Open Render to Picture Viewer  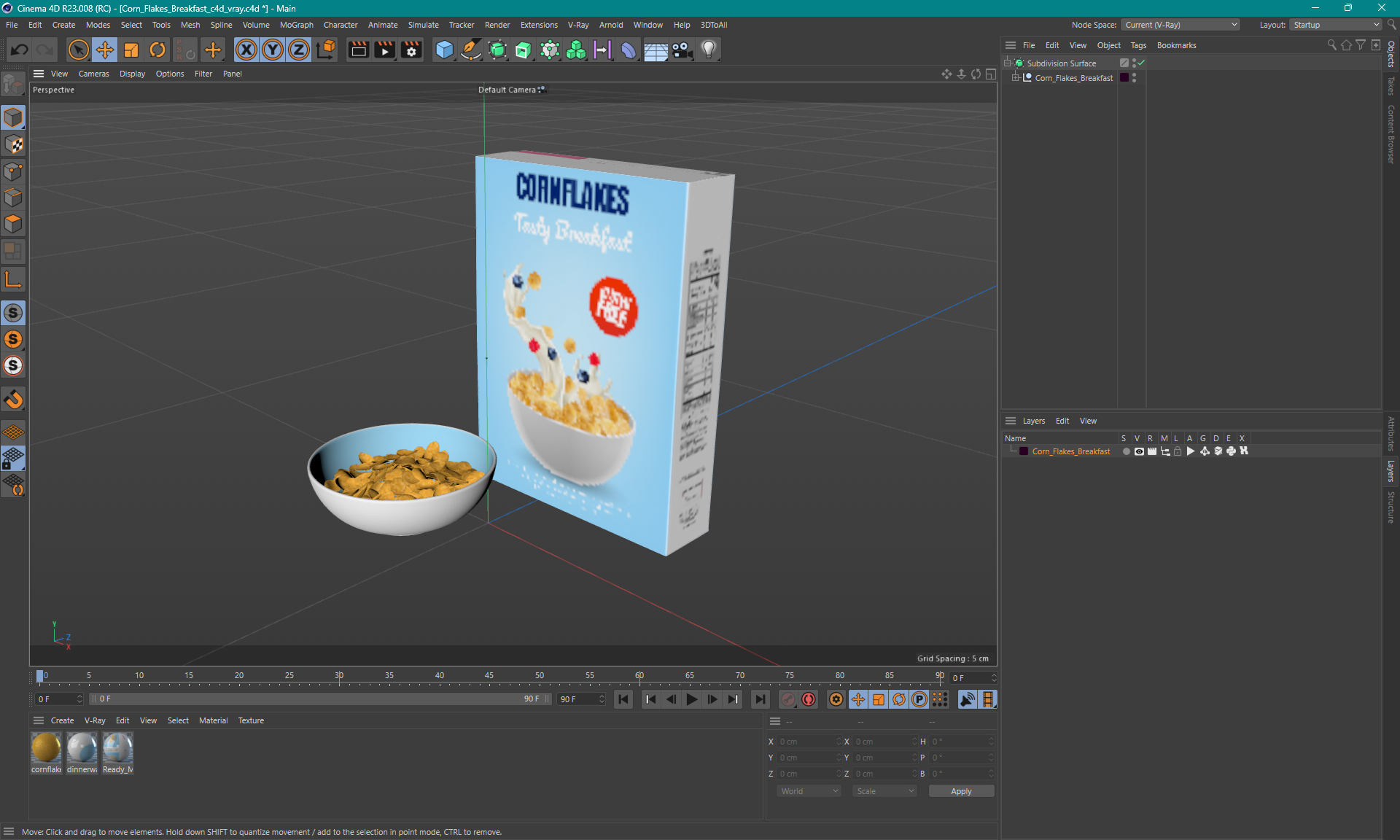click(x=384, y=50)
